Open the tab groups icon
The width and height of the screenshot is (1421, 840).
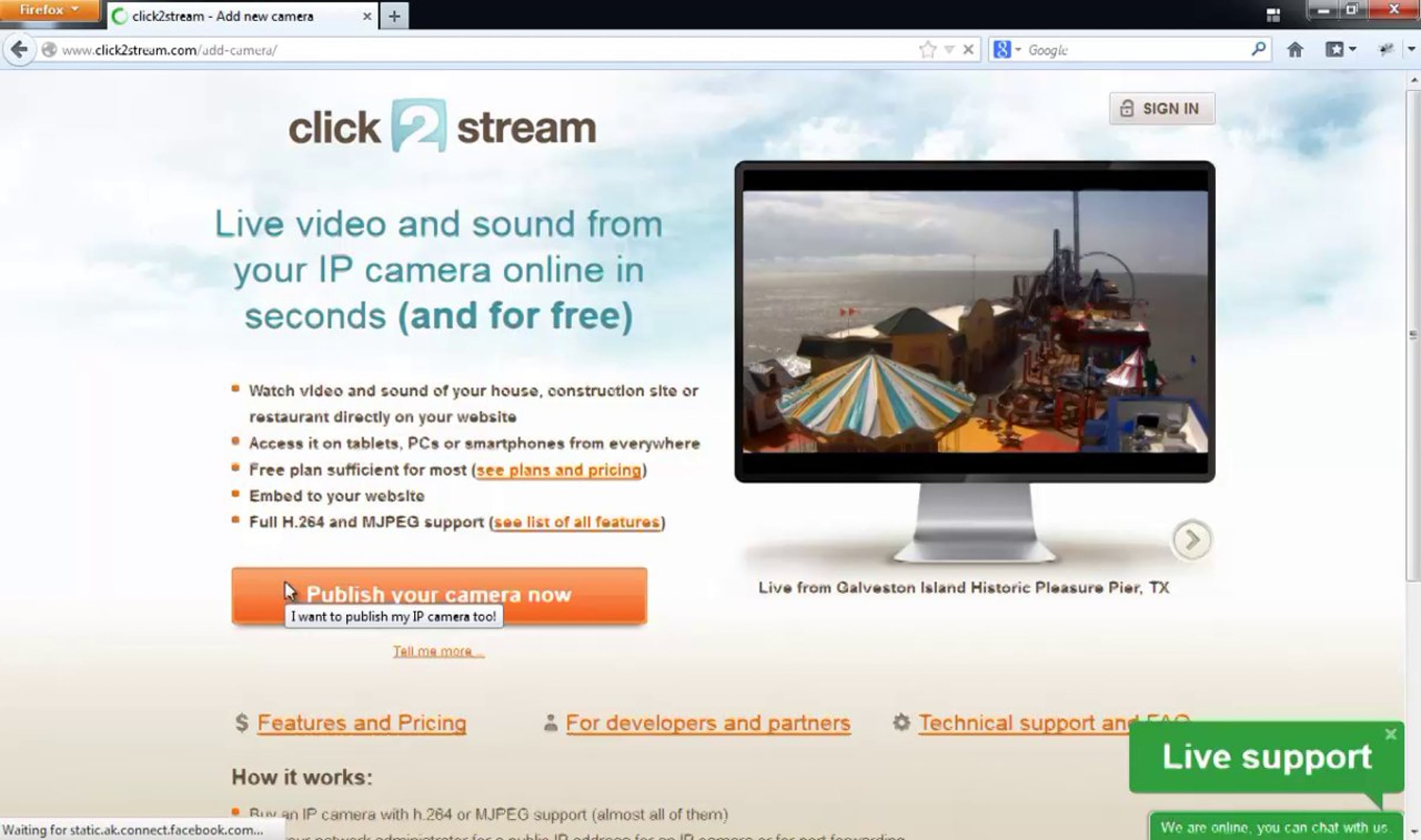tap(1273, 15)
